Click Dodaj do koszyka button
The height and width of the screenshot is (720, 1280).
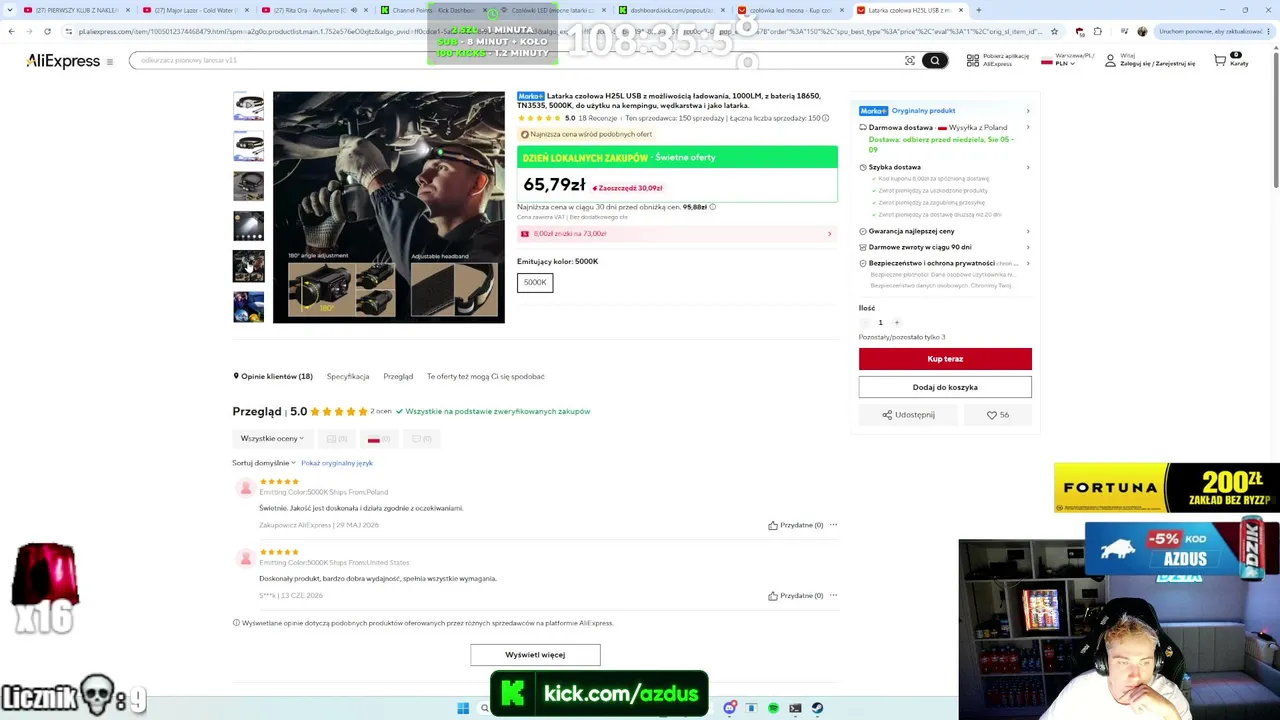[945, 387]
